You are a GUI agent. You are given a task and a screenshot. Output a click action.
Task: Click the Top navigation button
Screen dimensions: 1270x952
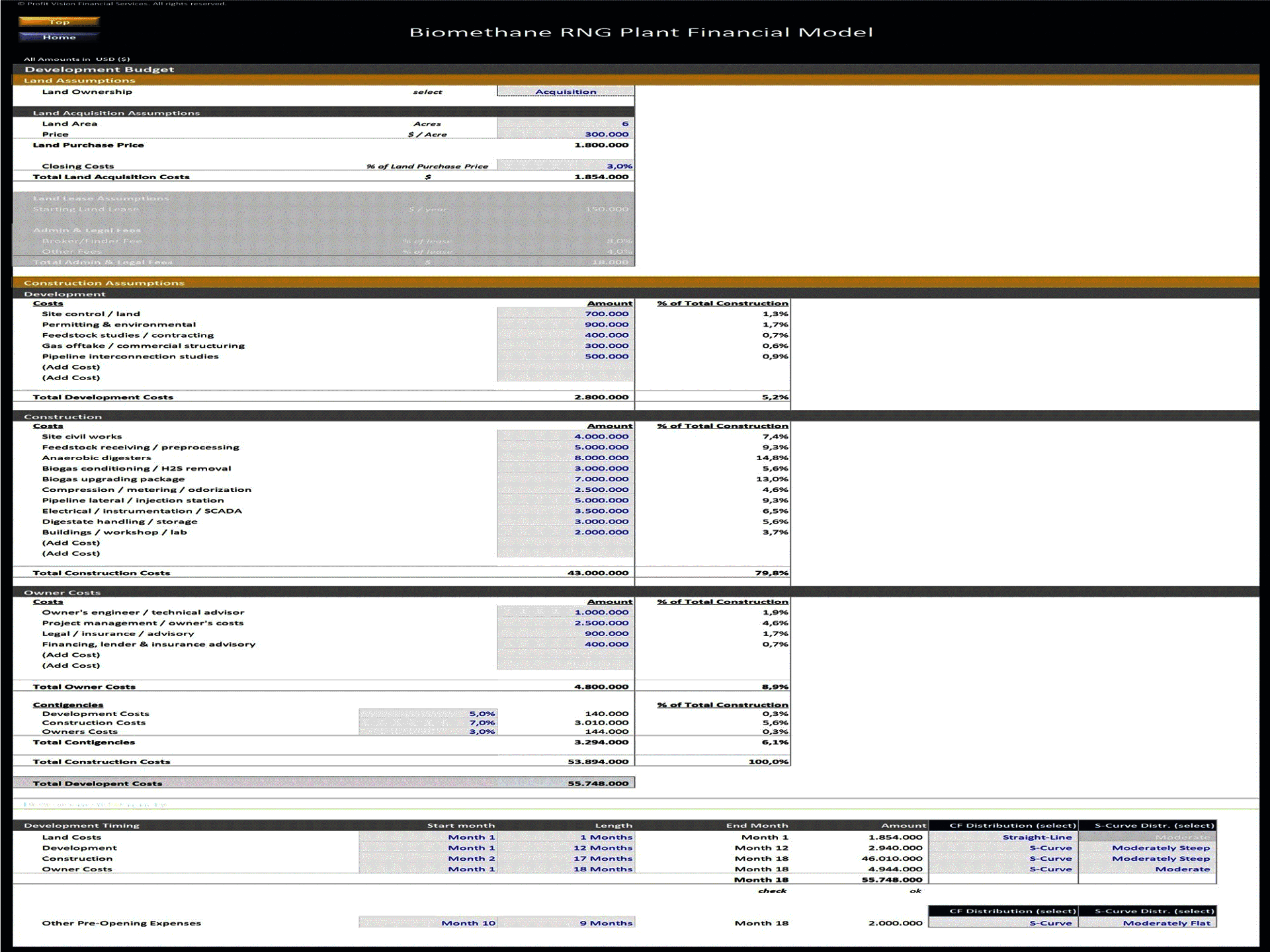[x=59, y=22]
